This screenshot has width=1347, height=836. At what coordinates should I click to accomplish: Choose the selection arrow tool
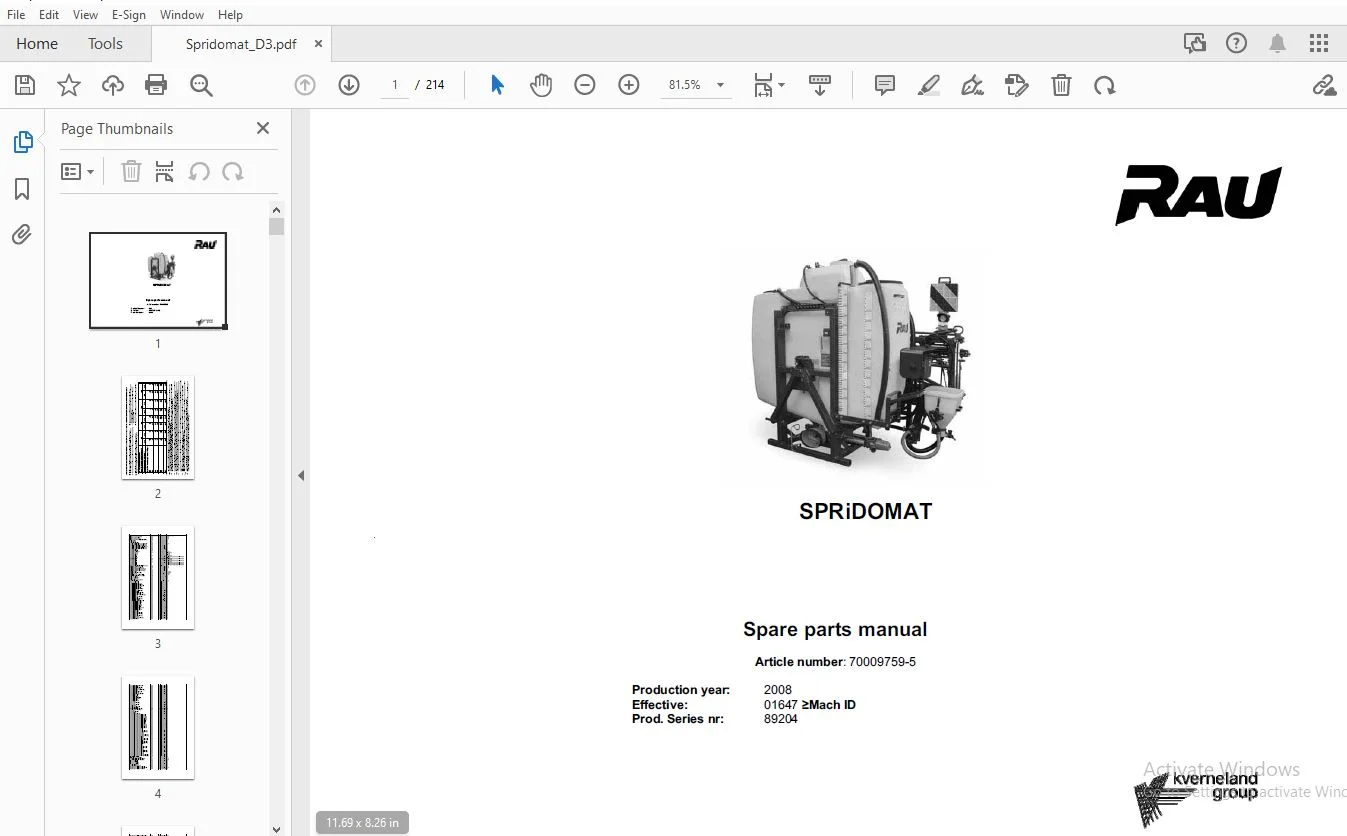pos(497,85)
